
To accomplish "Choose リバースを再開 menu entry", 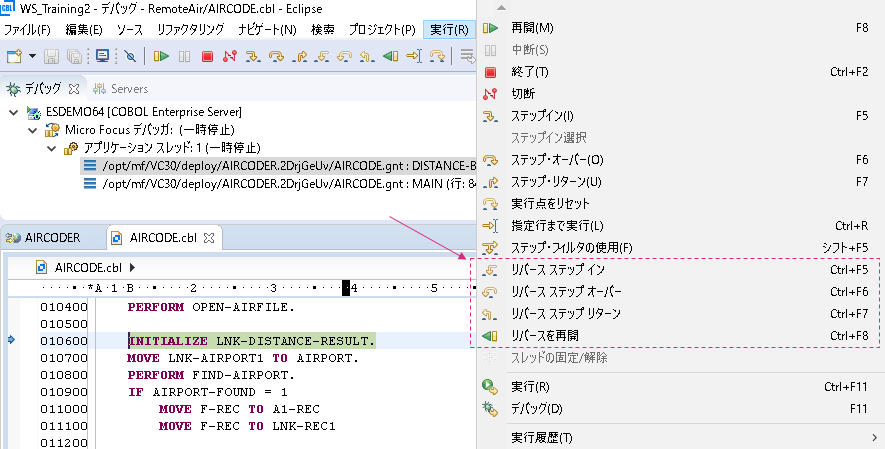I will coord(681,336).
